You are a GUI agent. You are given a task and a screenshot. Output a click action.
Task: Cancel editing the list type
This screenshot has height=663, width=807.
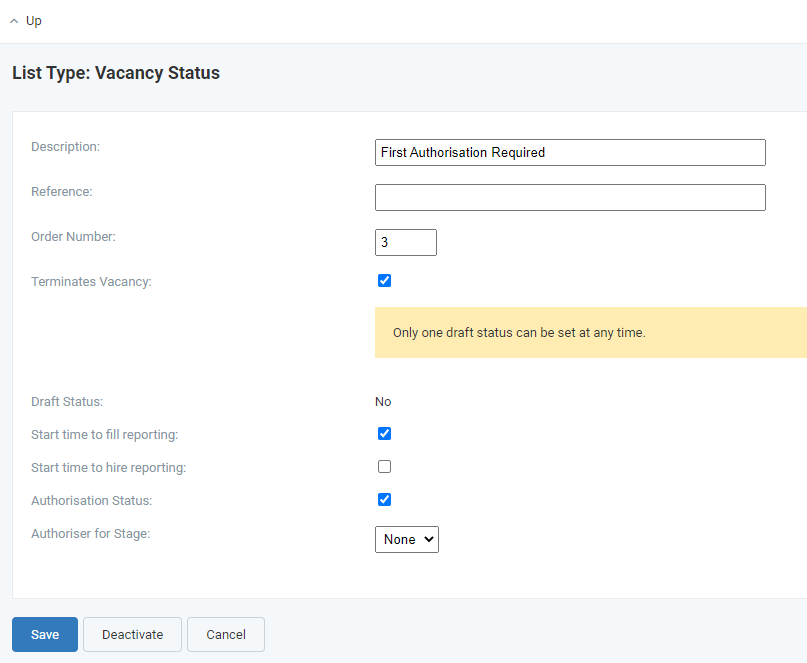226,634
